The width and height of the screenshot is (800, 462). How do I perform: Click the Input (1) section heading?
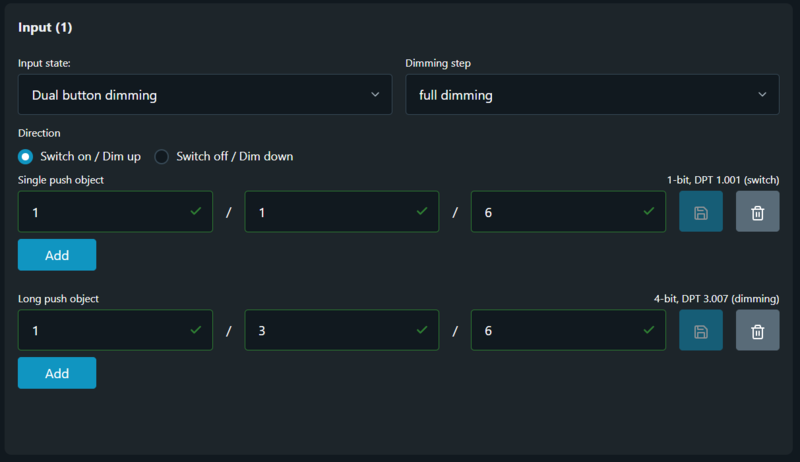45,27
